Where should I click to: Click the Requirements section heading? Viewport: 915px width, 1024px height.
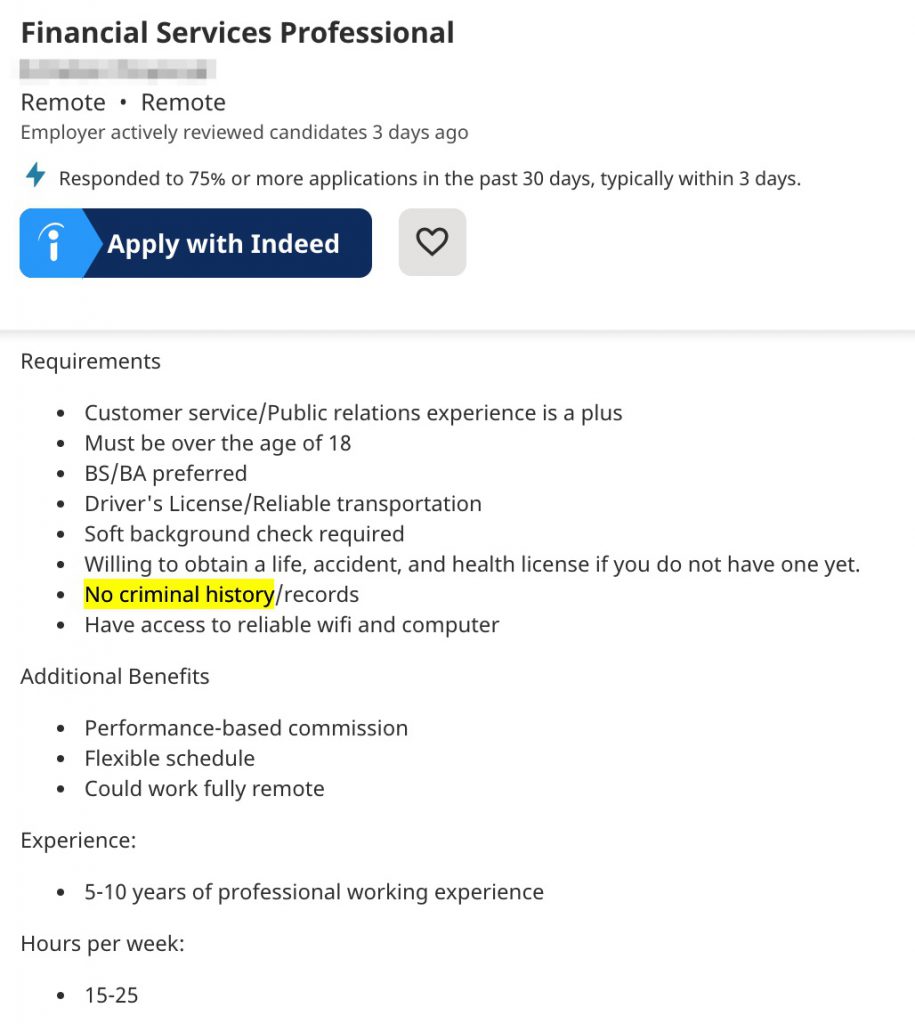pos(91,361)
